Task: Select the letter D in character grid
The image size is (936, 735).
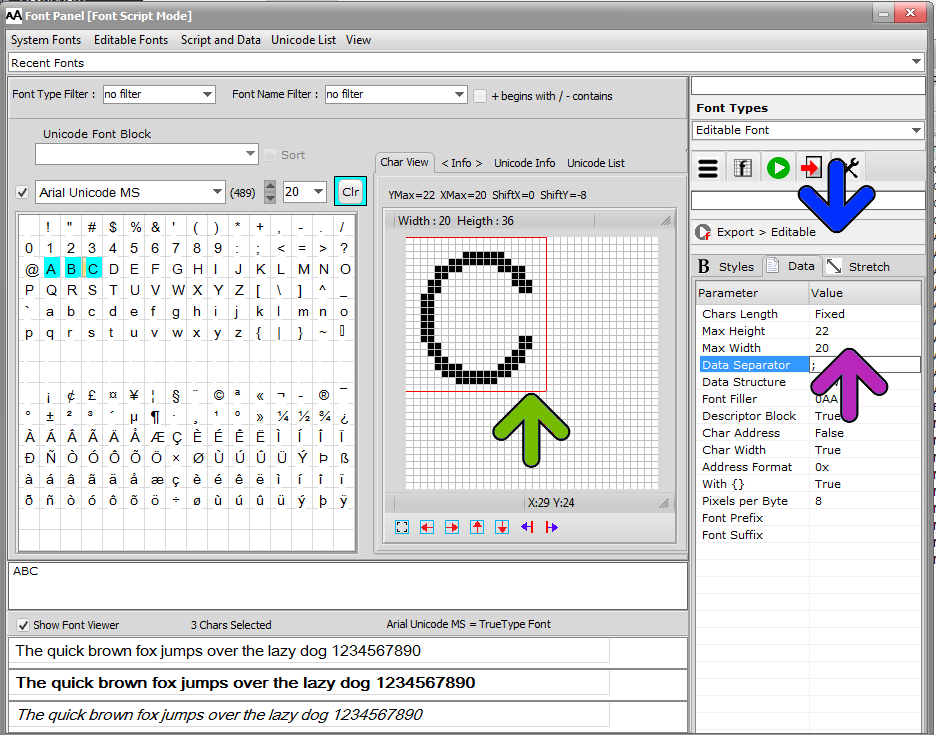Action: 114,269
